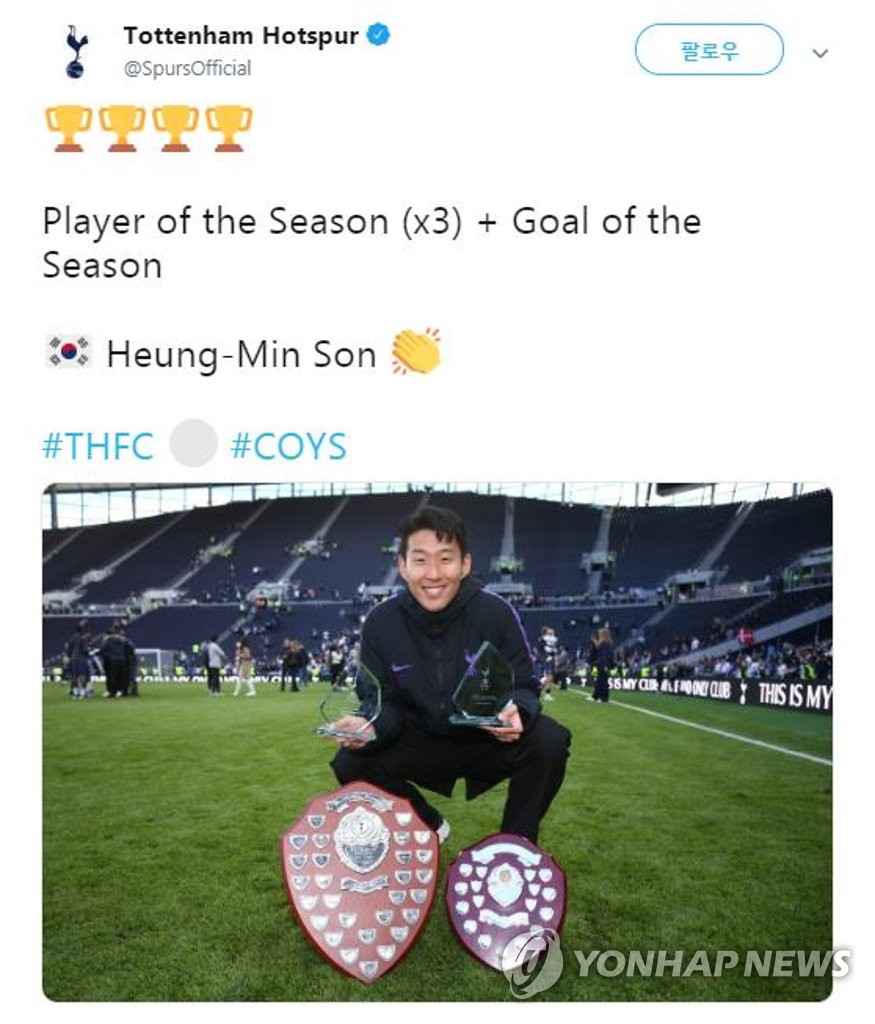Click the last trophy emoji in the row

click(229, 129)
